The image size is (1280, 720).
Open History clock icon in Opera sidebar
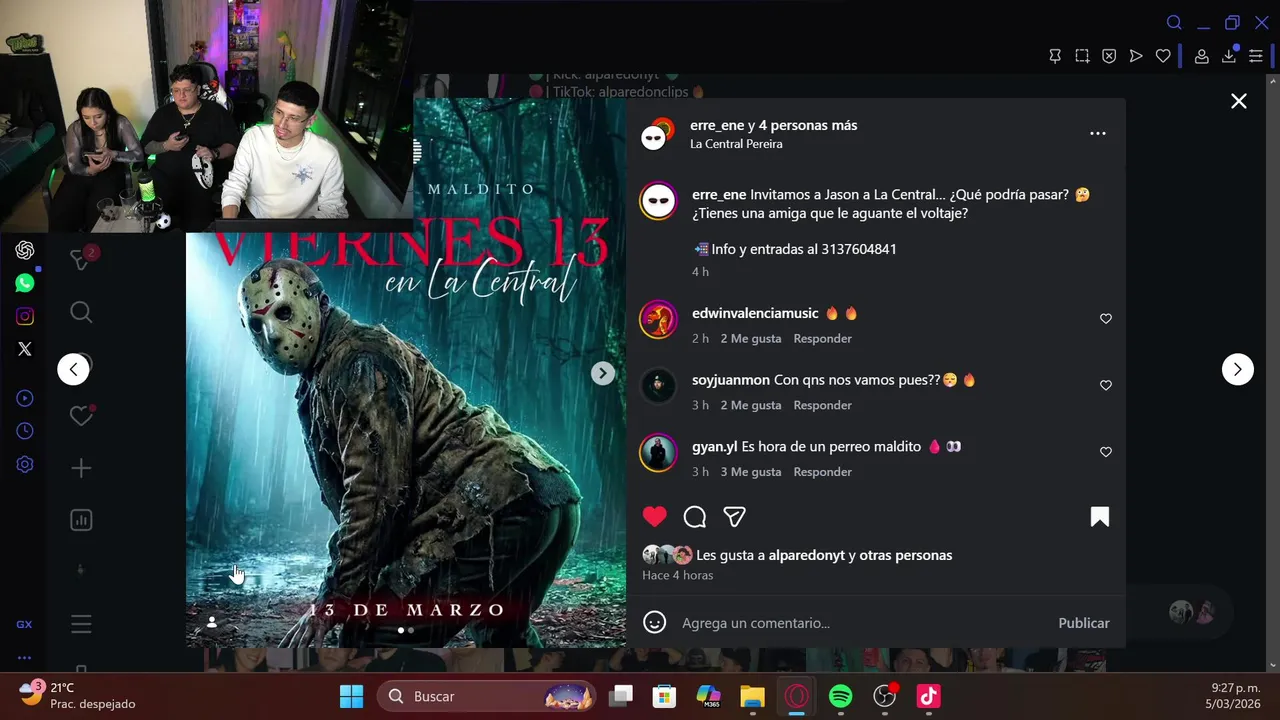(25, 431)
